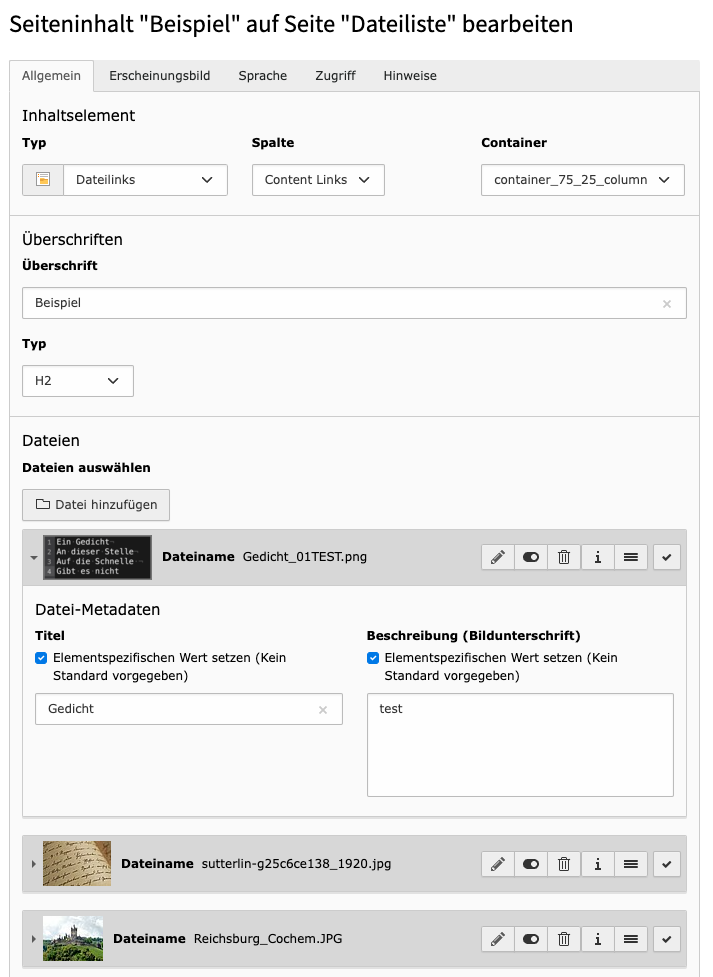Click the file name Gedicht_01TEST.png
Screen dimensions: 713x977
[x=305, y=557]
